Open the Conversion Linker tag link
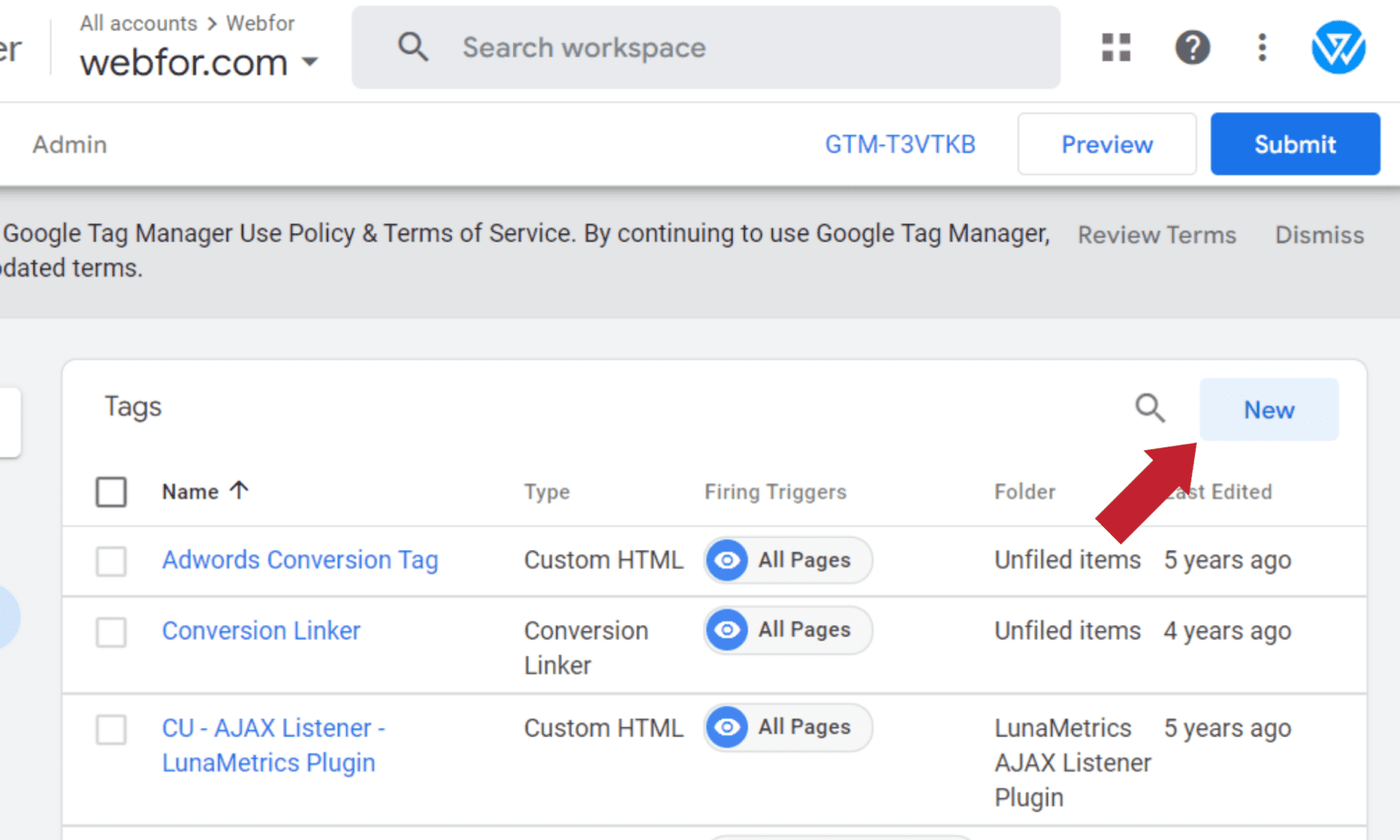1400x840 pixels. click(x=261, y=630)
